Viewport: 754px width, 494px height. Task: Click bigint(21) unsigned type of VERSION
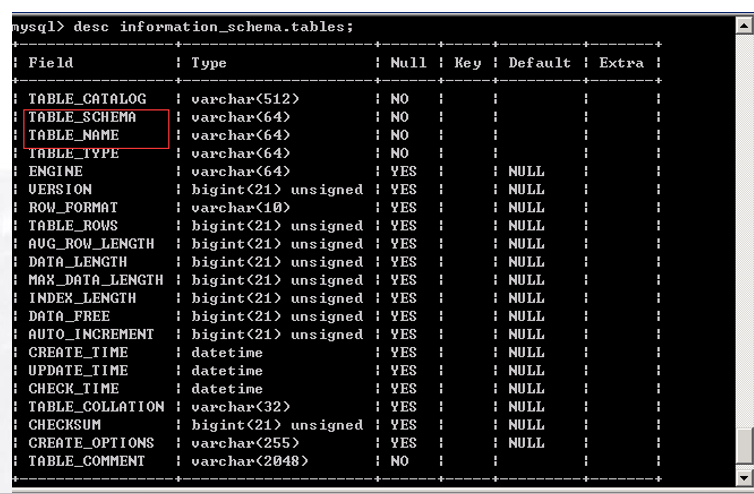(x=277, y=190)
